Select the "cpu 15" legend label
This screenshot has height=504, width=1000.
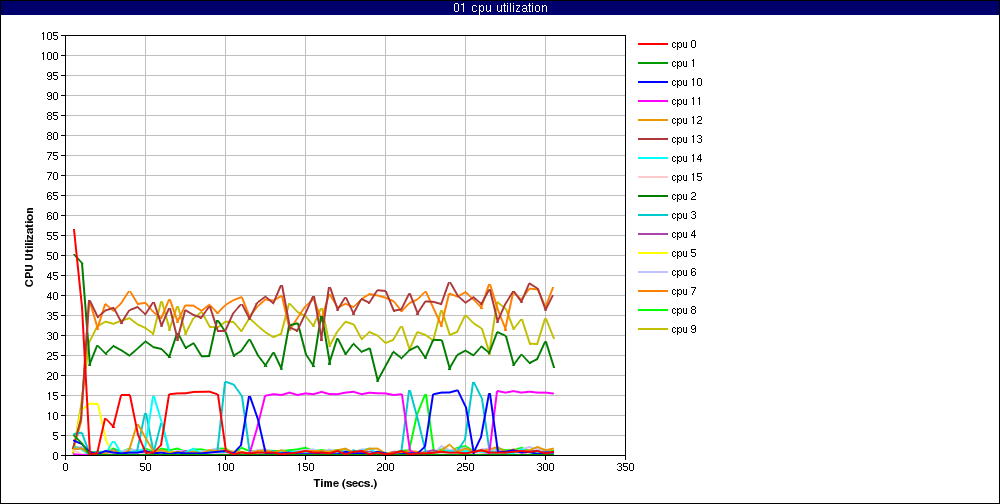click(x=686, y=177)
